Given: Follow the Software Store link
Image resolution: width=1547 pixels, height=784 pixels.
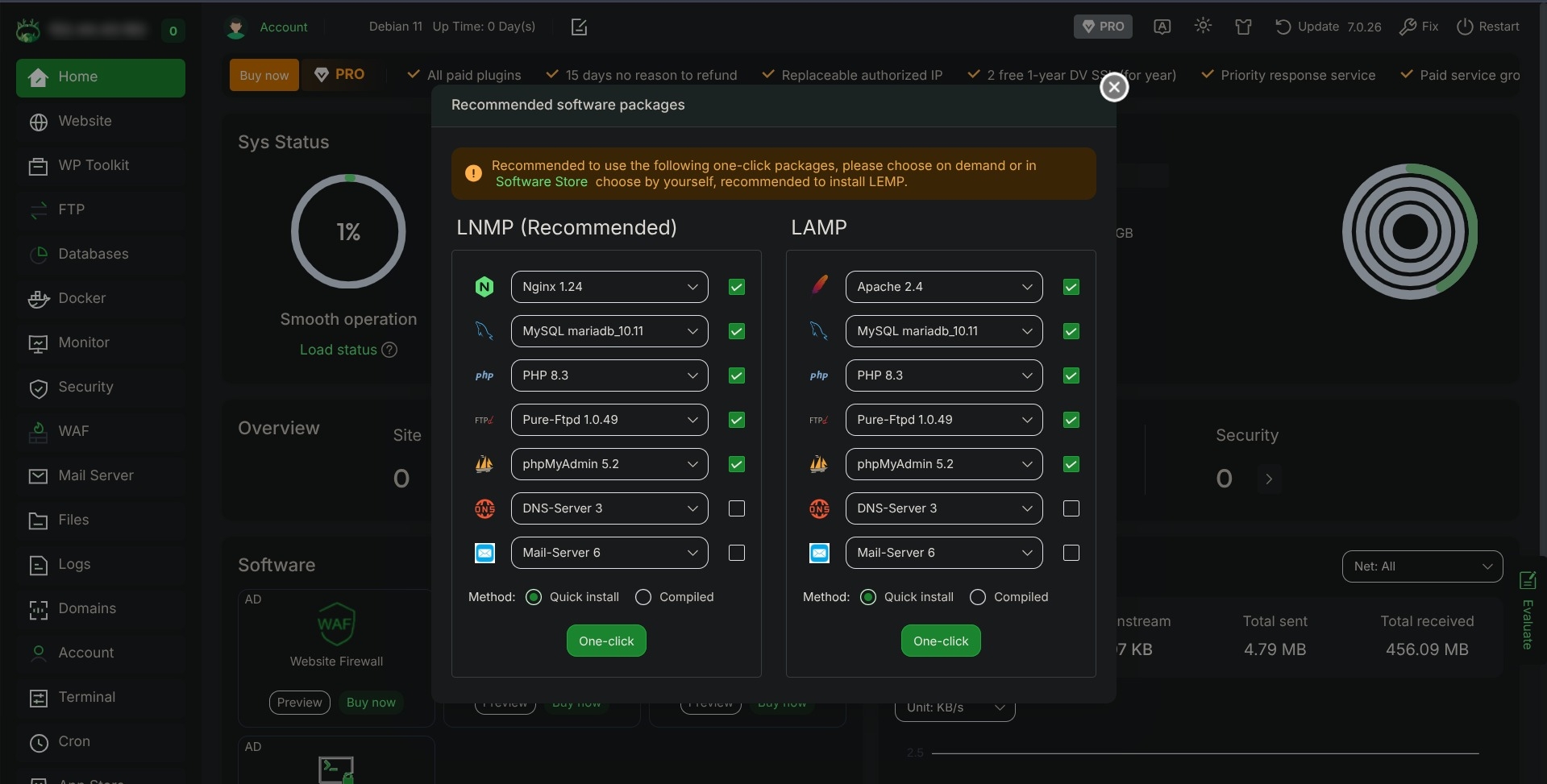Looking at the screenshot, I should pyautogui.click(x=541, y=182).
